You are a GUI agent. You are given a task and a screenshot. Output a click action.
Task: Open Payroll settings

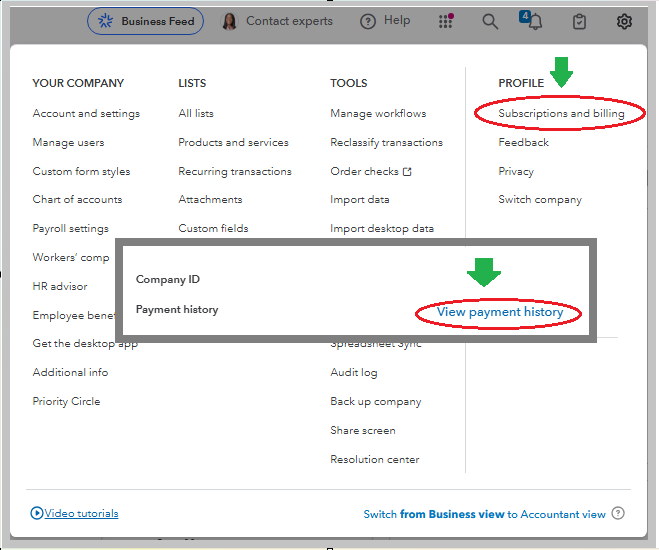[x=71, y=229]
